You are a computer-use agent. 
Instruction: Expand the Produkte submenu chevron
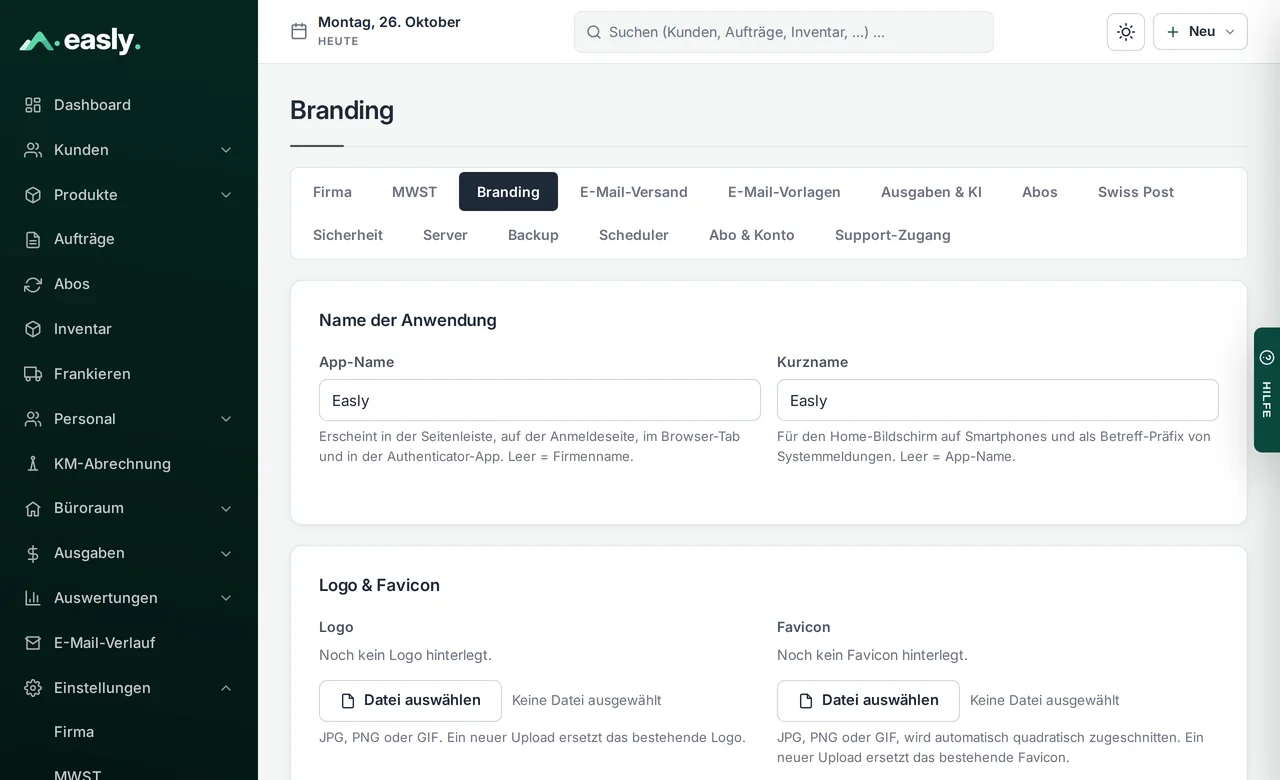tap(226, 195)
